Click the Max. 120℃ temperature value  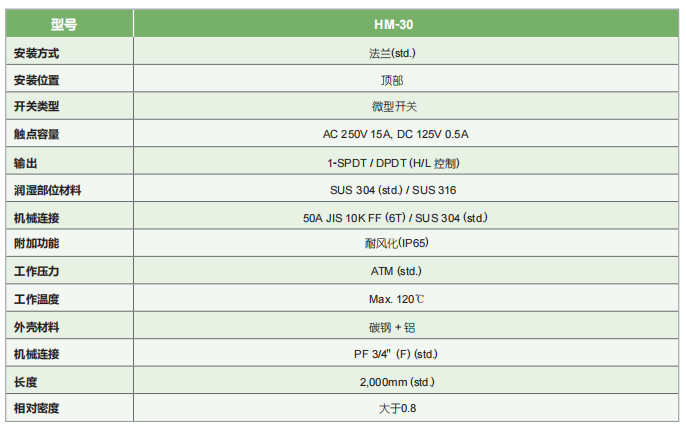397,299
